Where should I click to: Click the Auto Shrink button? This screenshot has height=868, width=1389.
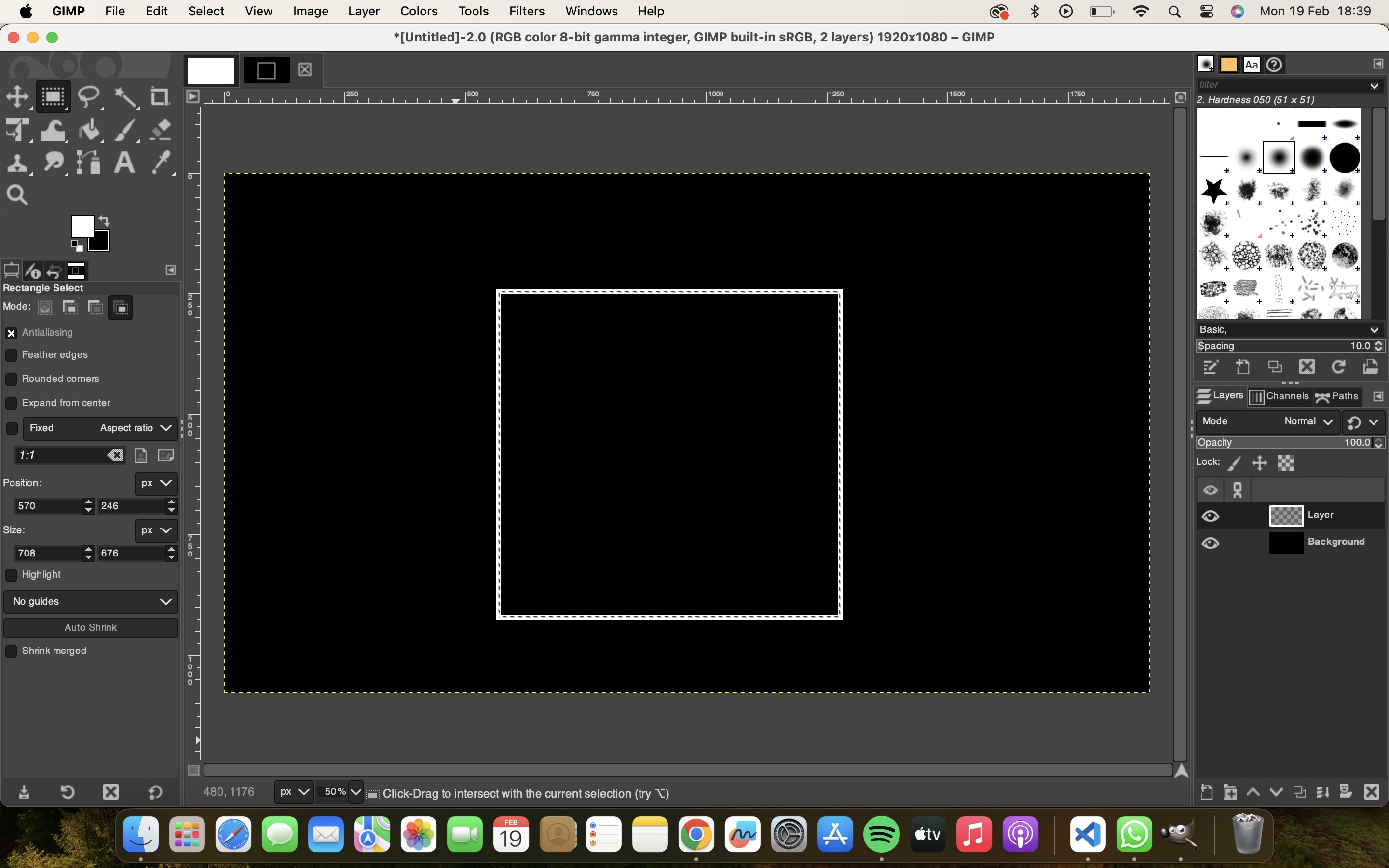(91, 628)
